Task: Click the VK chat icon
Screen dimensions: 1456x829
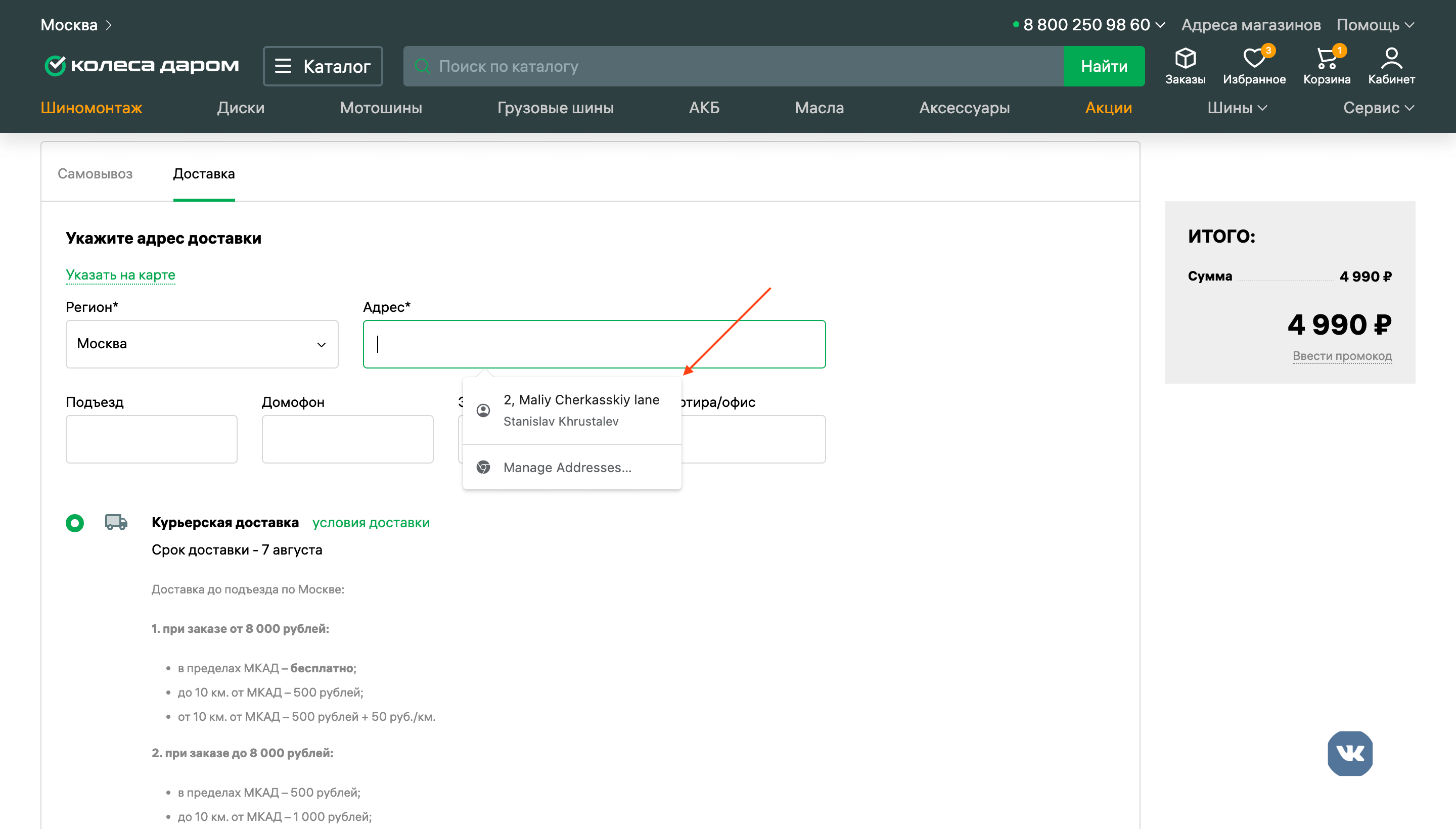Action: [1349, 753]
